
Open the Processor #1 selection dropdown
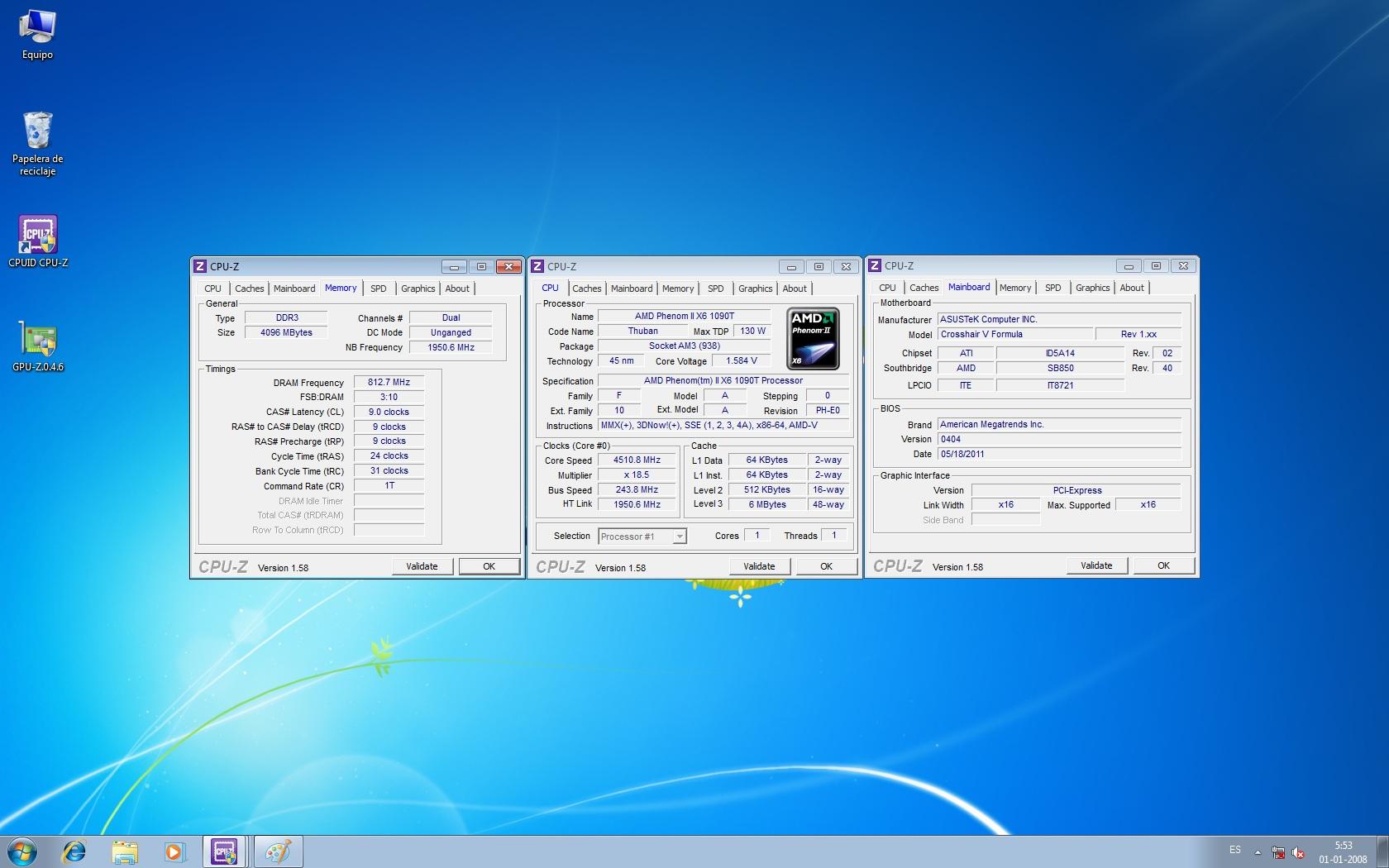click(642, 537)
